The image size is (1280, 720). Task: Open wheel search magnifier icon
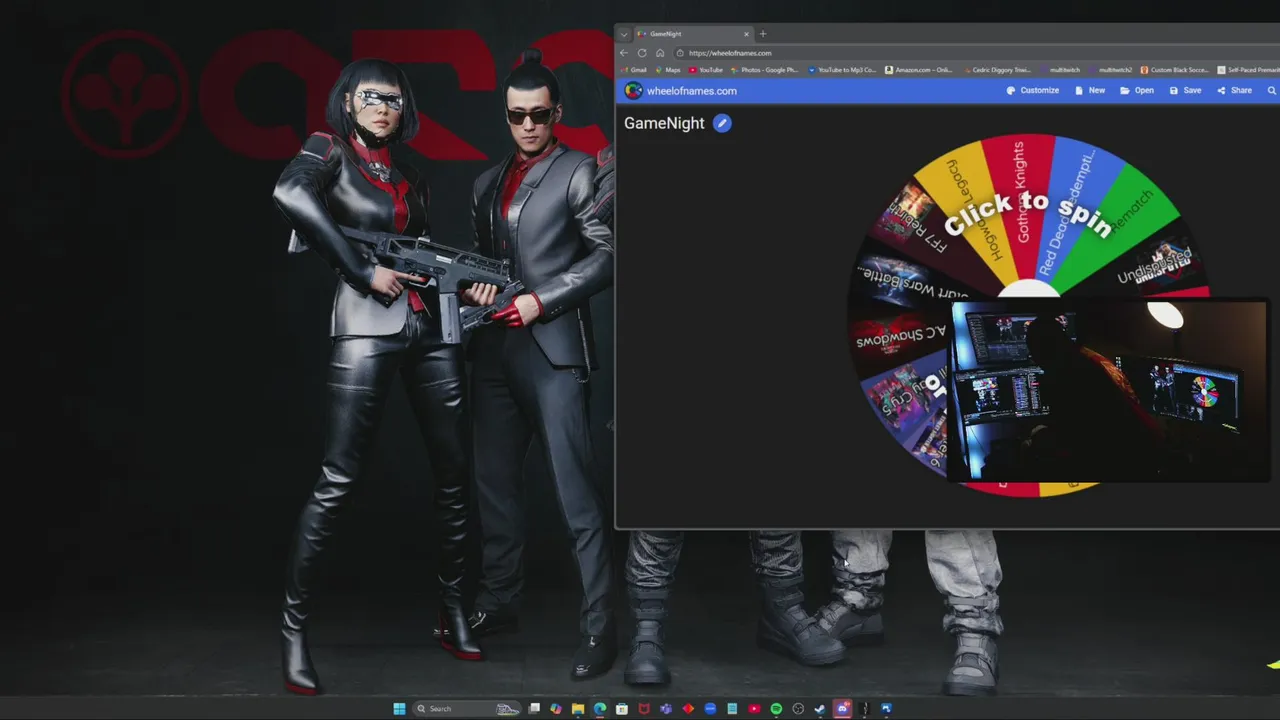click(x=1272, y=91)
